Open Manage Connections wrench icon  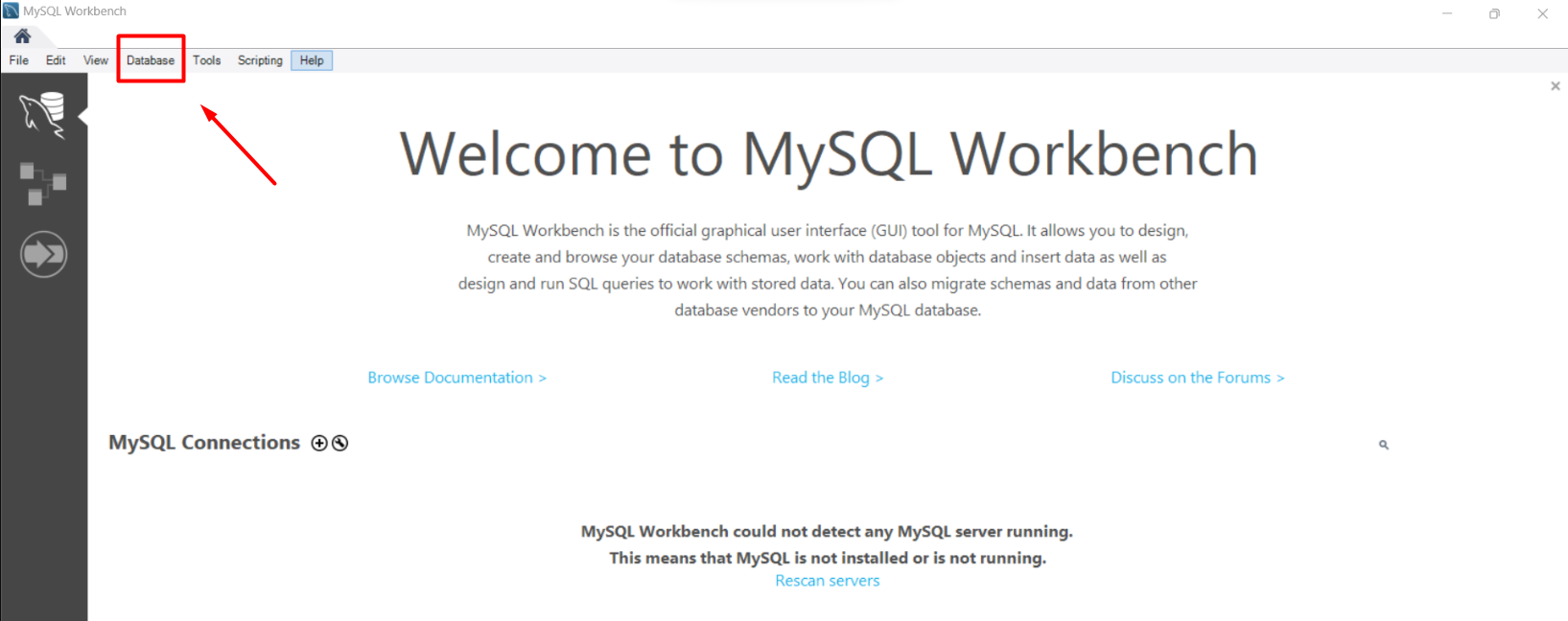click(x=339, y=443)
